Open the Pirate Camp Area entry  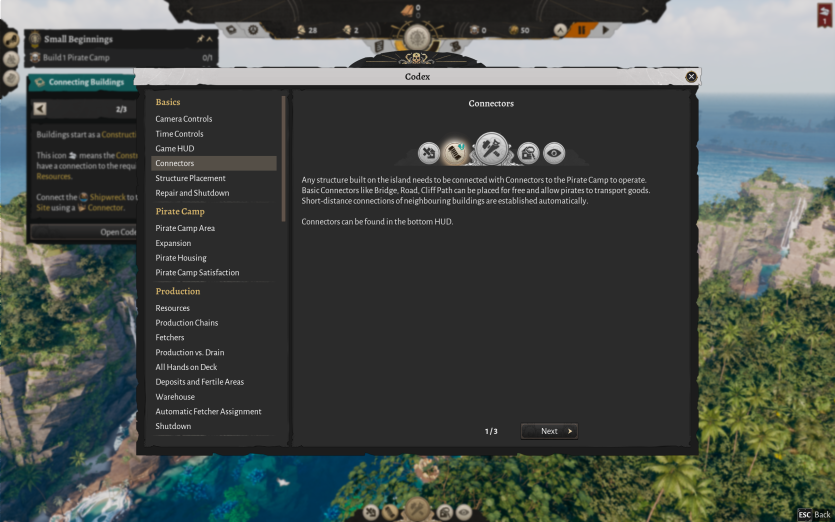(x=185, y=228)
